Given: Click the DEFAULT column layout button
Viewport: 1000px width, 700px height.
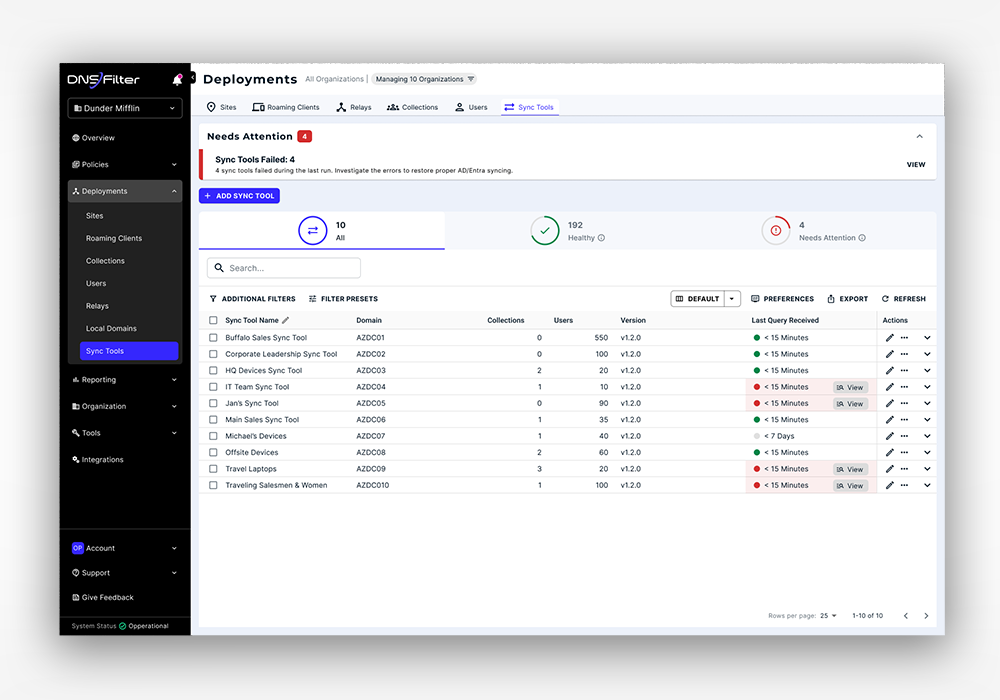Looking at the screenshot, I should [698, 298].
